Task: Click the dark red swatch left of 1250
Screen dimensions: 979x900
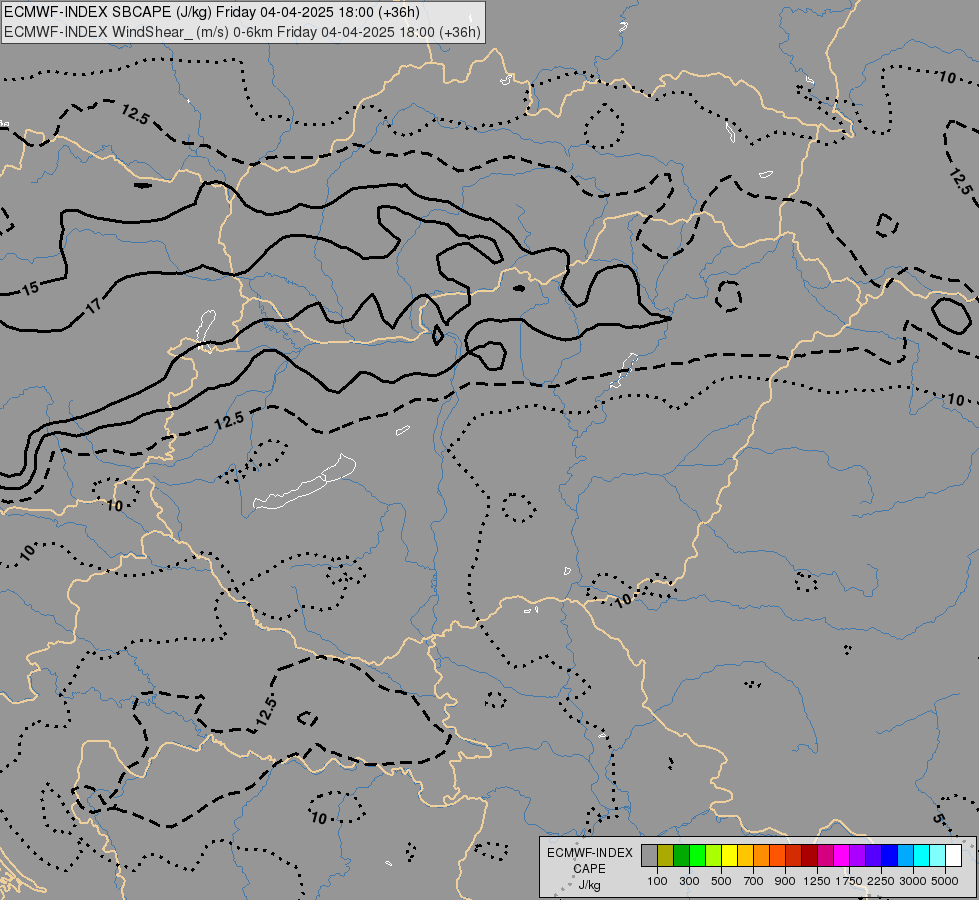Action: click(x=809, y=856)
